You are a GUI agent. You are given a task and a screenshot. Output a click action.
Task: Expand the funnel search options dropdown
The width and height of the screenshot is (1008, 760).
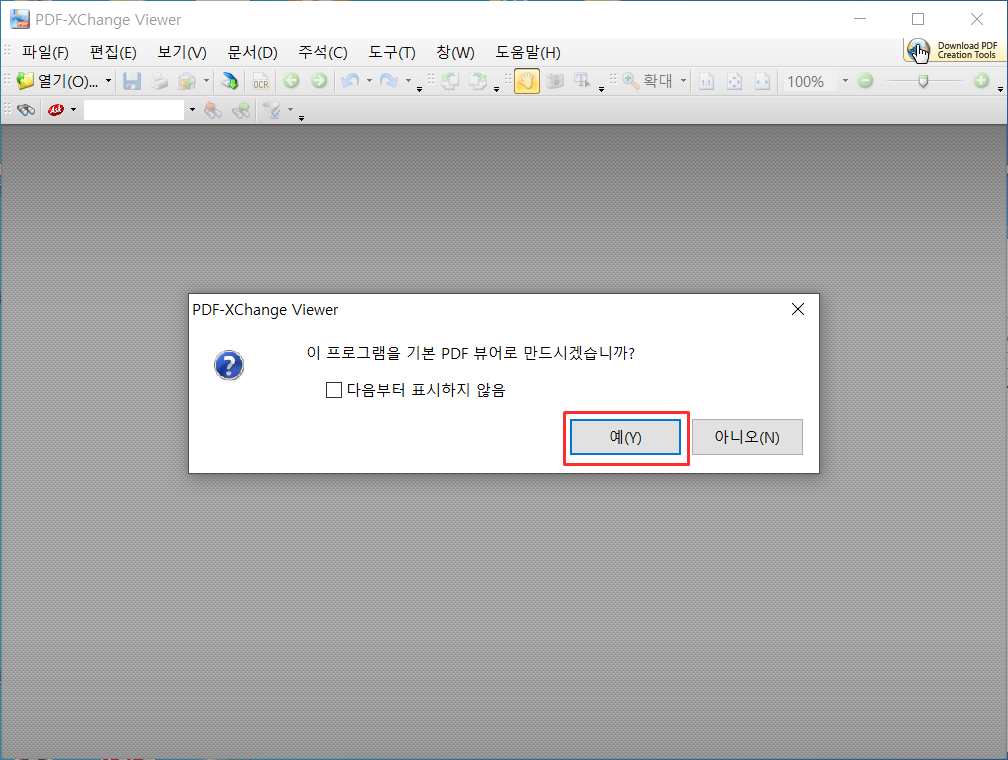coord(291,110)
